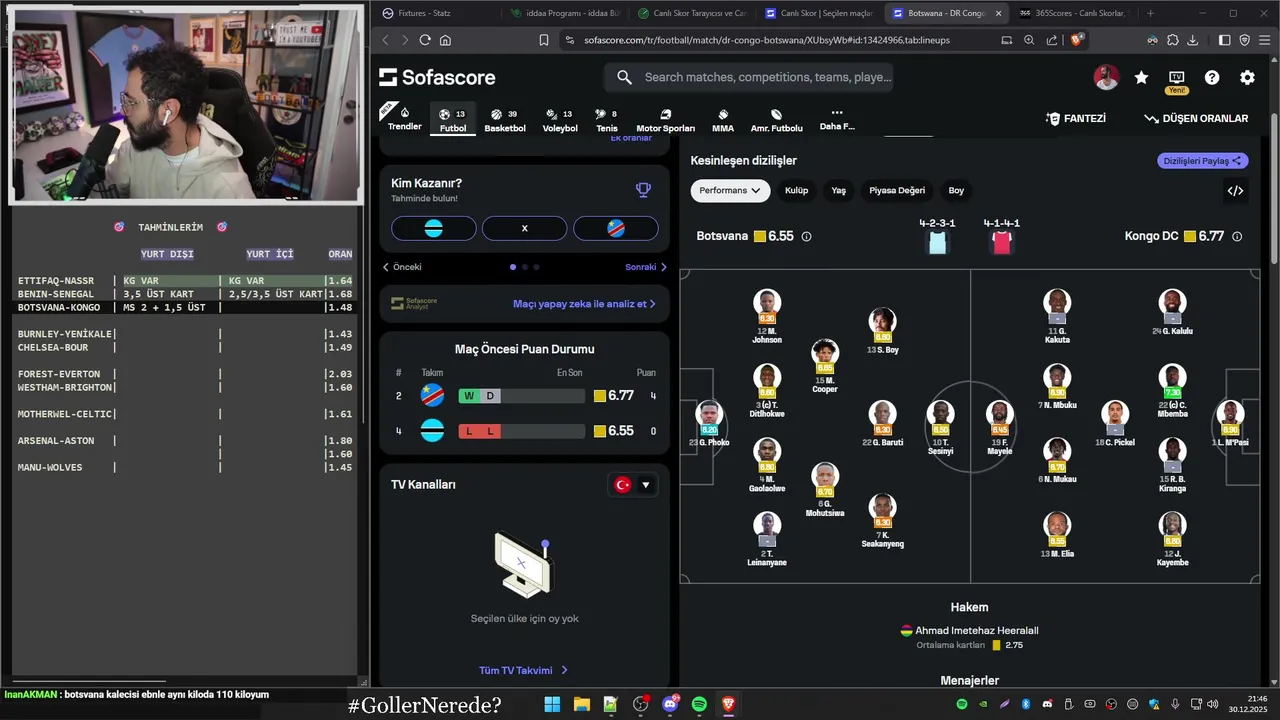Vote draw X in Kim Kazanır
The height and width of the screenshot is (720, 1280).
[524, 228]
